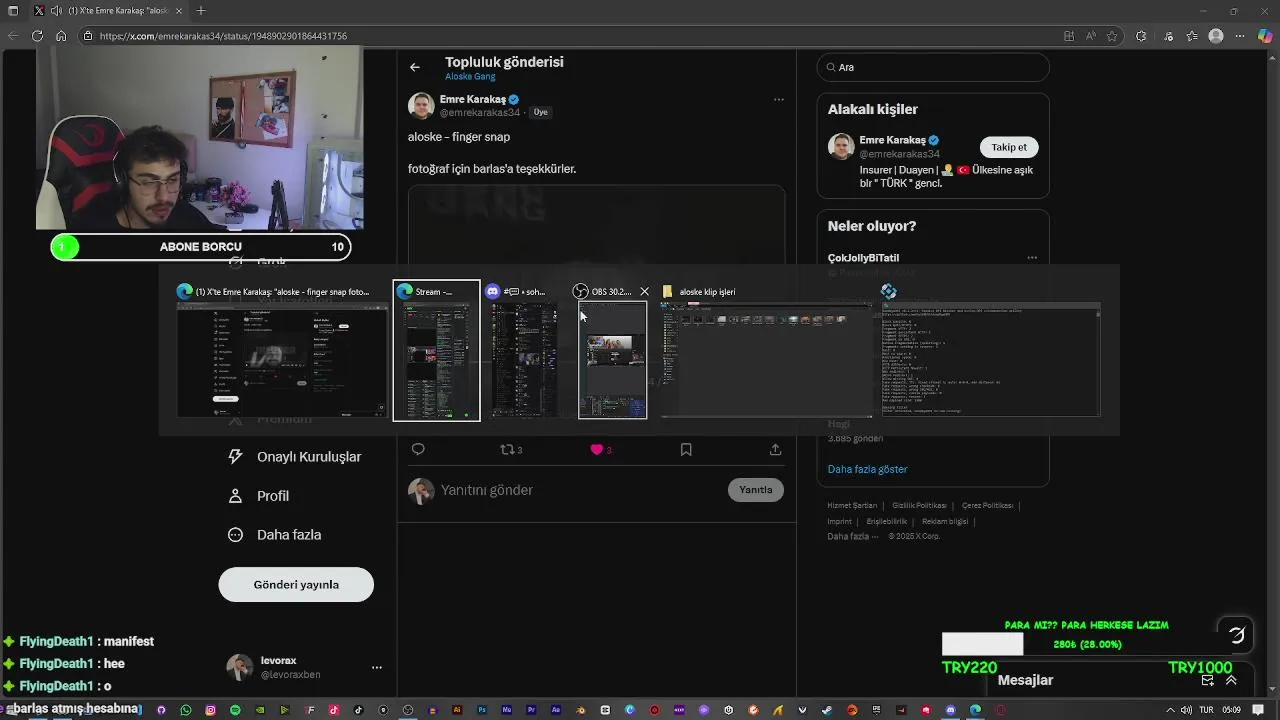Open the Read aloud icon in address bar
The image size is (1280, 720).
[1091, 36]
